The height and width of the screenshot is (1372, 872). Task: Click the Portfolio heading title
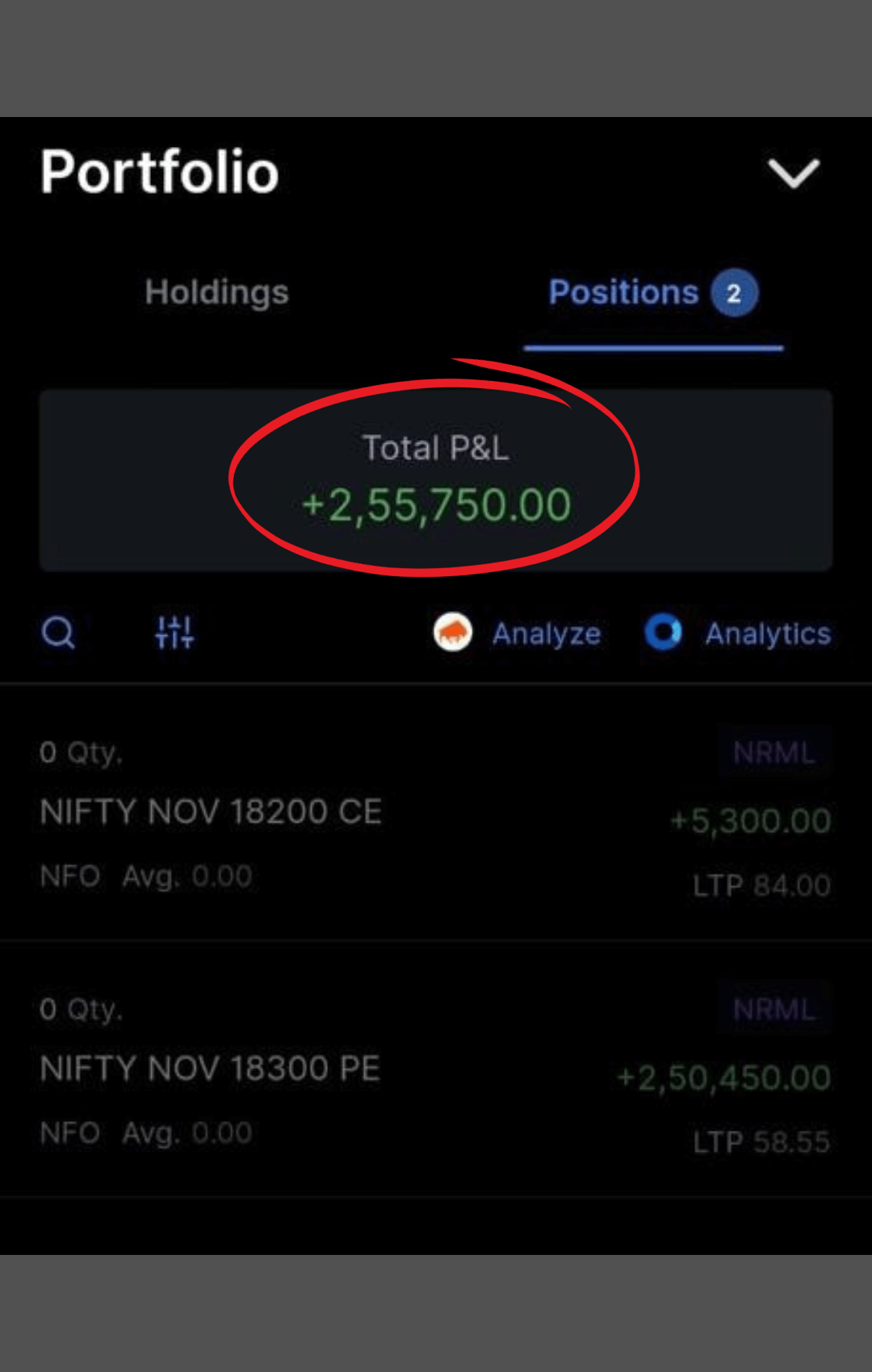click(160, 172)
